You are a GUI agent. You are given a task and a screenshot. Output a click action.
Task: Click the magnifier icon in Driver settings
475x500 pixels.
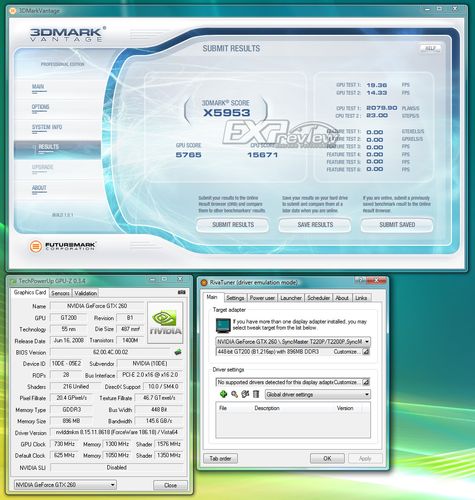pyautogui.click(x=234, y=394)
